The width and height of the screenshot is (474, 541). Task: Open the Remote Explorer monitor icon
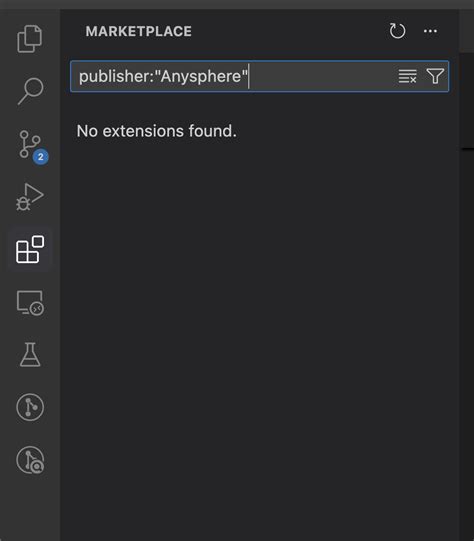click(30, 303)
